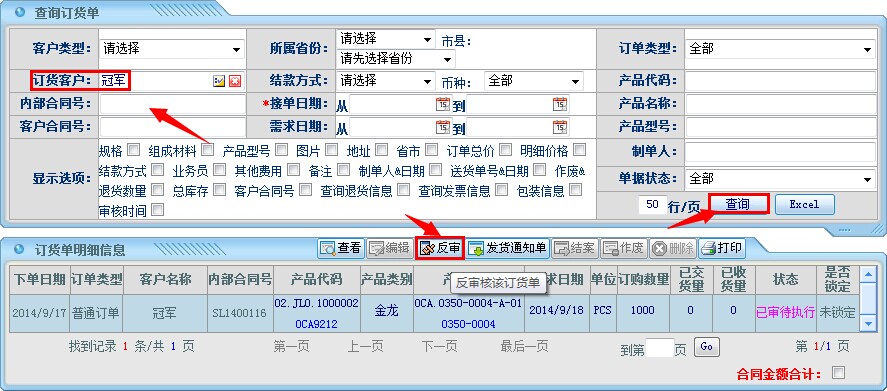The height and width of the screenshot is (391, 887).
Task: Open the 订单类型 dropdown list
Action: click(780, 49)
